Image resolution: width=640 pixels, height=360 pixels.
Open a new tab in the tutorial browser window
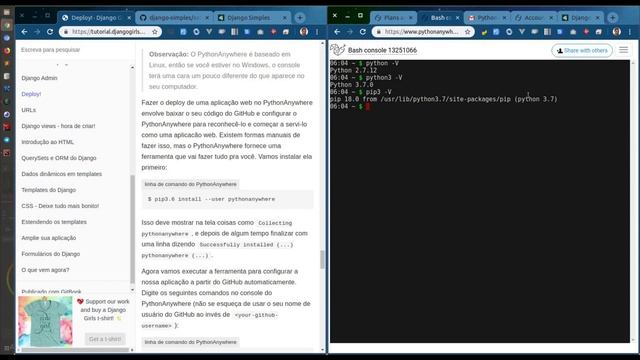coord(300,18)
